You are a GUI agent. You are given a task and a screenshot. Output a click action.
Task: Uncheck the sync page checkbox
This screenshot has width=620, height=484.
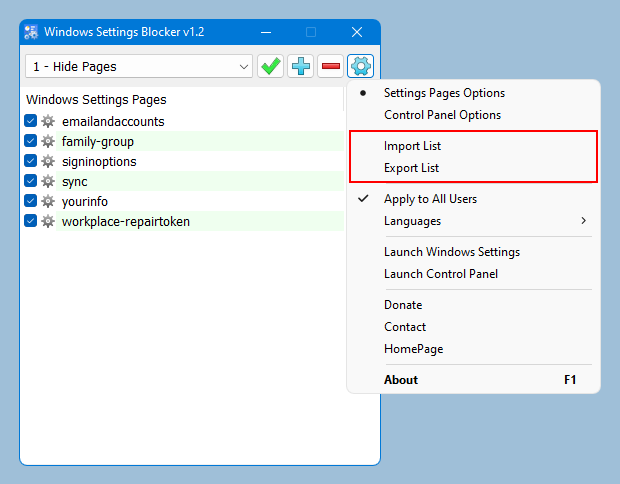pyautogui.click(x=31, y=181)
